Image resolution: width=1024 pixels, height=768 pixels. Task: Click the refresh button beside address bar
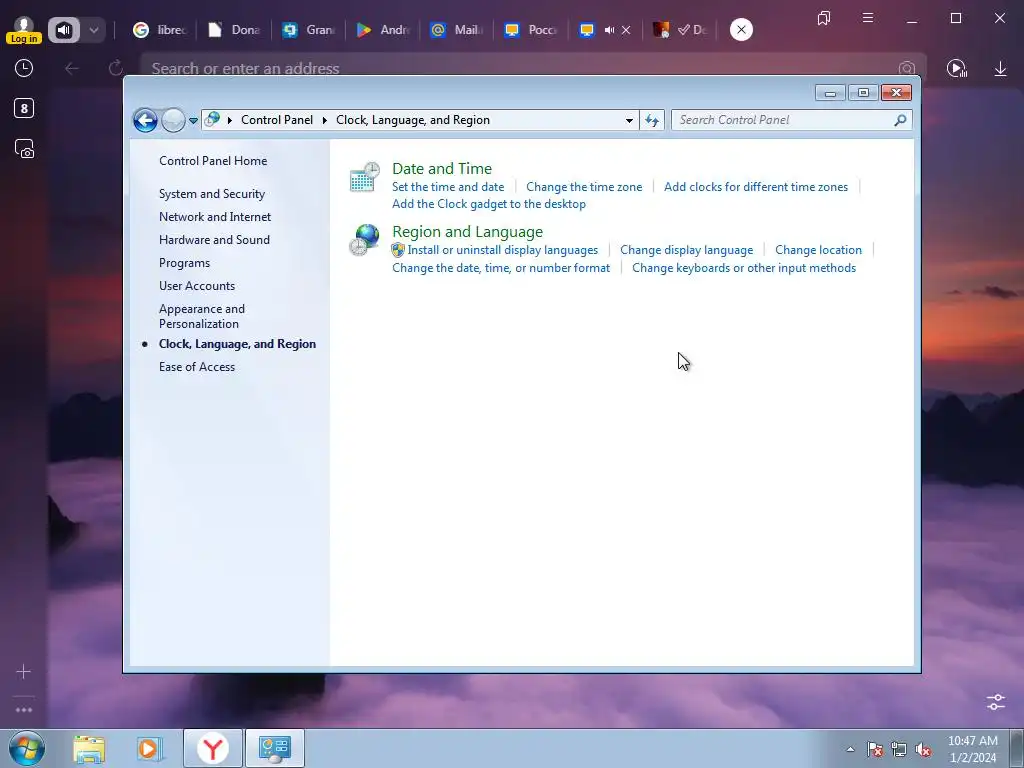[x=652, y=120]
